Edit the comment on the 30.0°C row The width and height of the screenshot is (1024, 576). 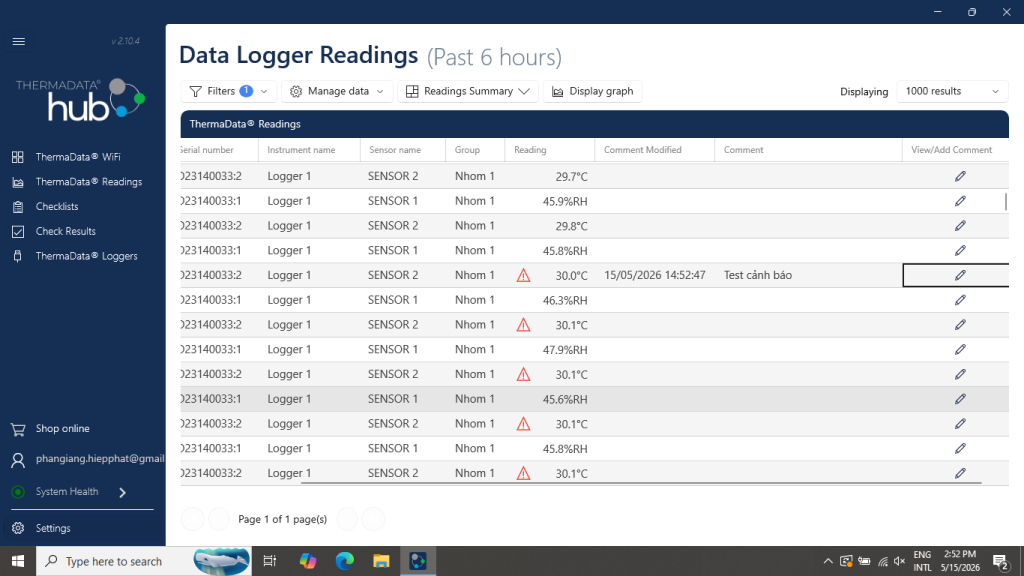(960, 276)
